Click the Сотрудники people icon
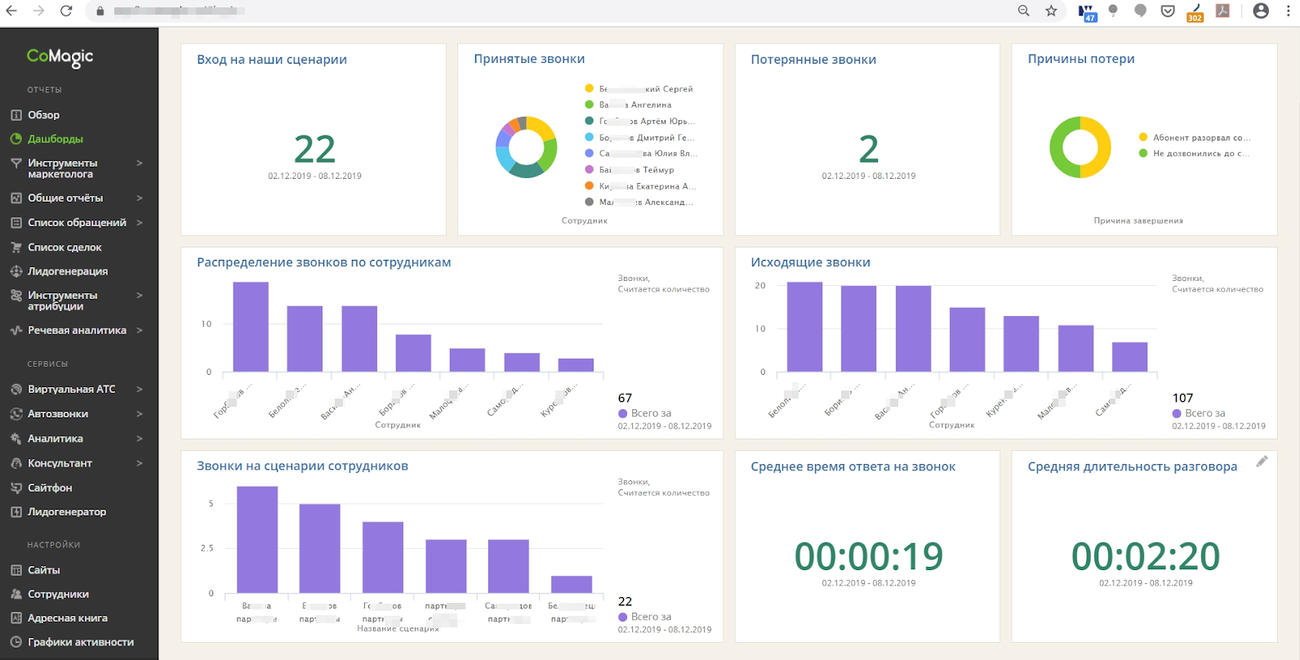The width and height of the screenshot is (1300, 660). pyautogui.click(x=16, y=594)
